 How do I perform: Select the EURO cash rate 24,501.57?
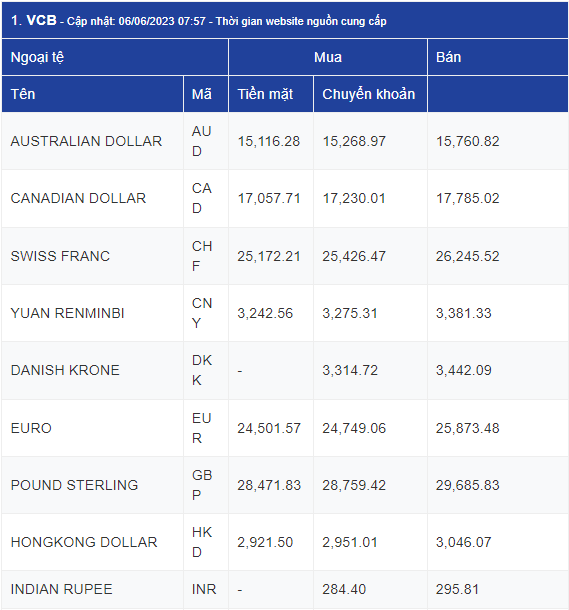(269, 428)
